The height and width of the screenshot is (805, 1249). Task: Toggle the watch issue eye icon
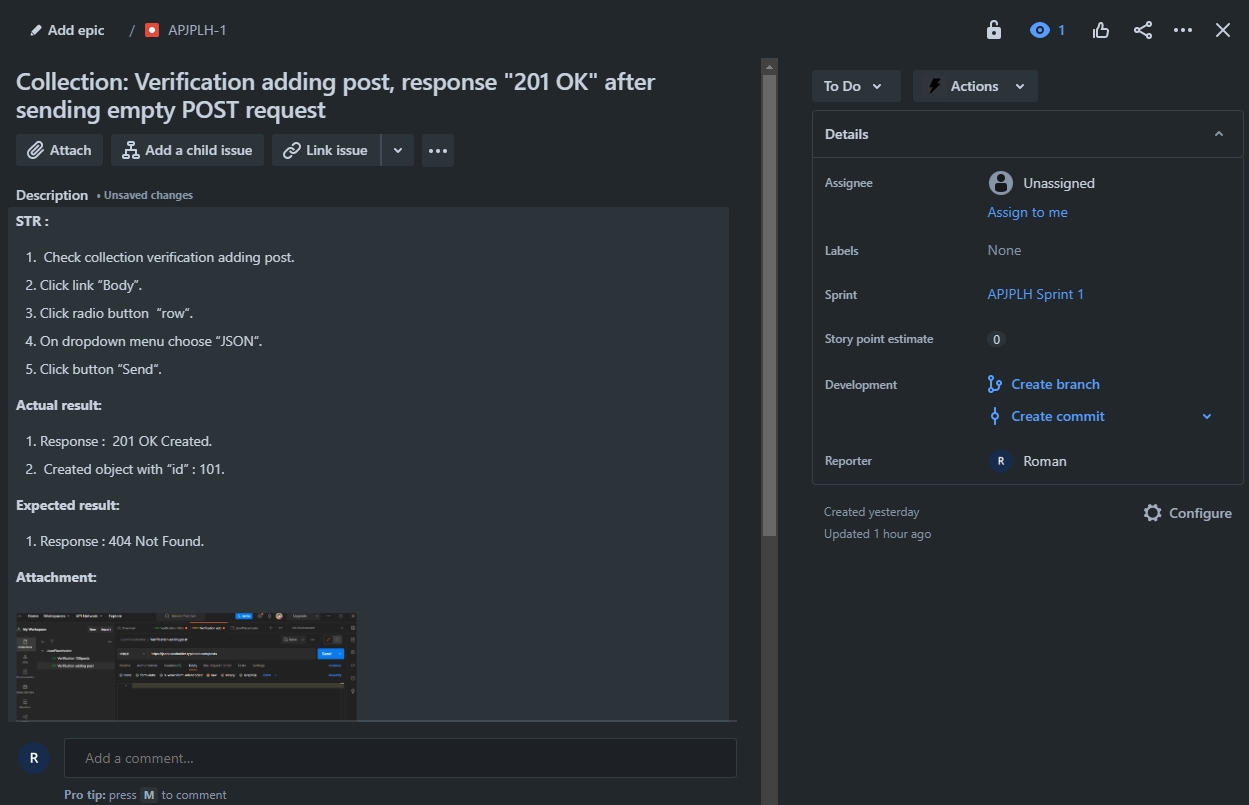pyautogui.click(x=1040, y=30)
